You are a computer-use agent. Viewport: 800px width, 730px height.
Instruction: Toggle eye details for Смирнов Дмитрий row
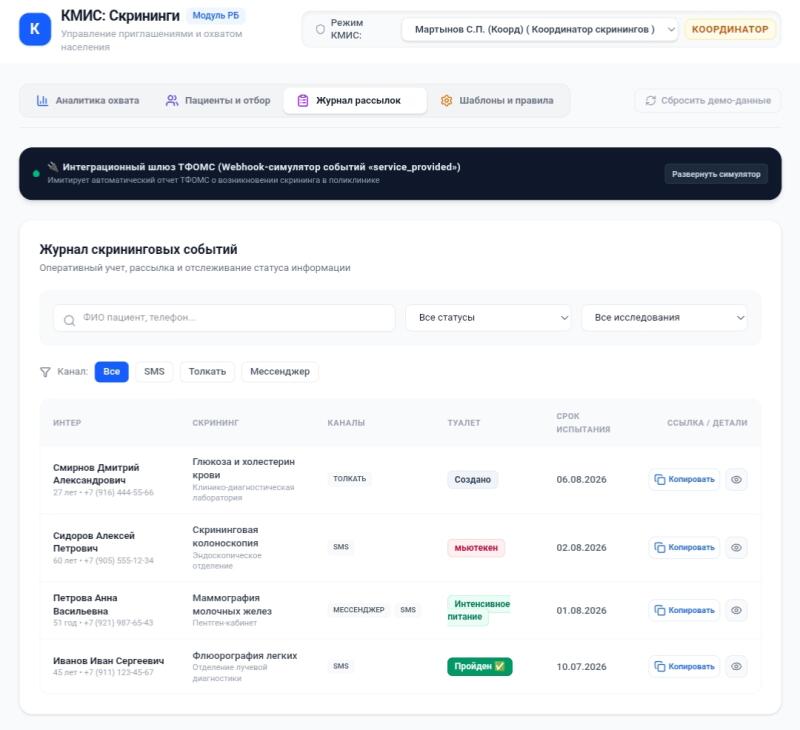(x=736, y=480)
